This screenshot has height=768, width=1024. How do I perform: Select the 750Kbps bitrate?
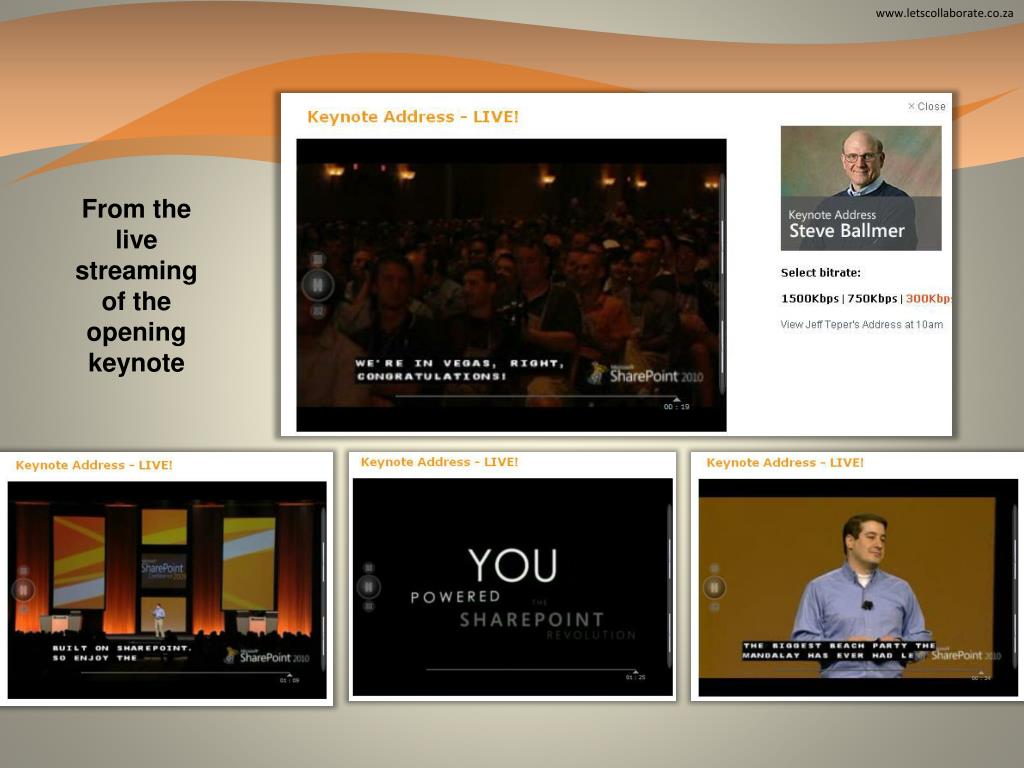click(872, 298)
